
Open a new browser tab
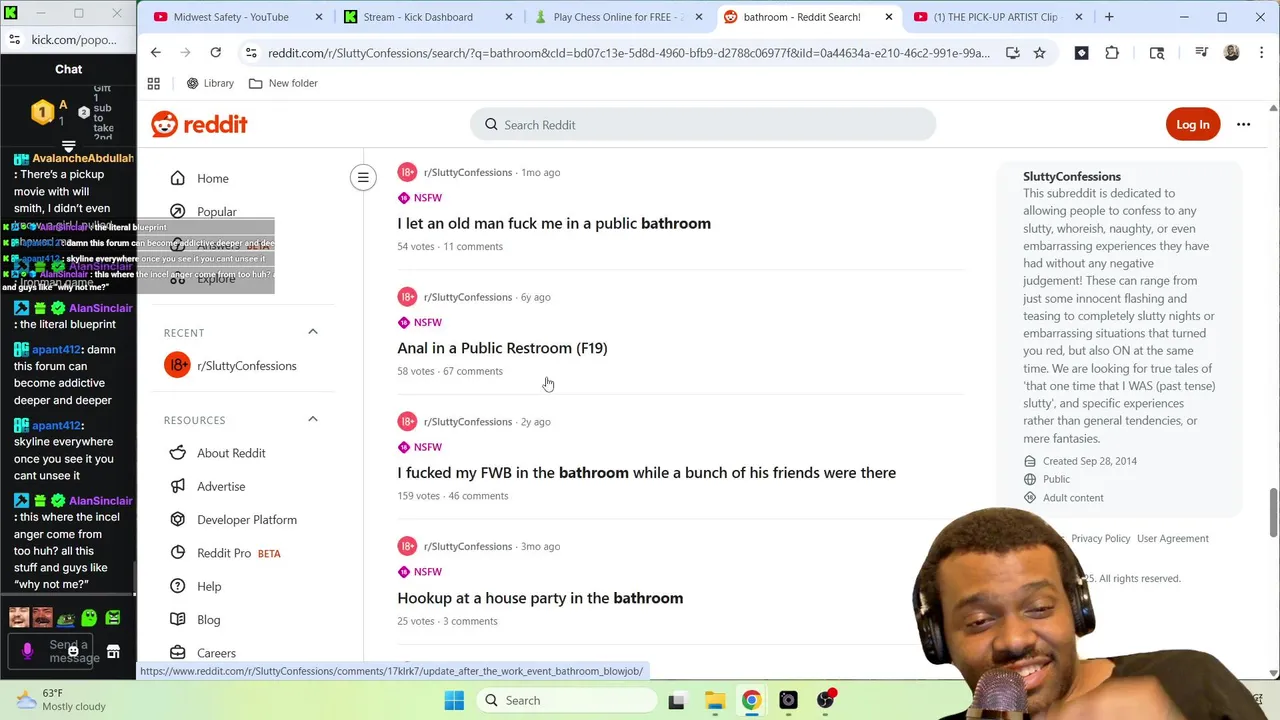click(x=1109, y=17)
